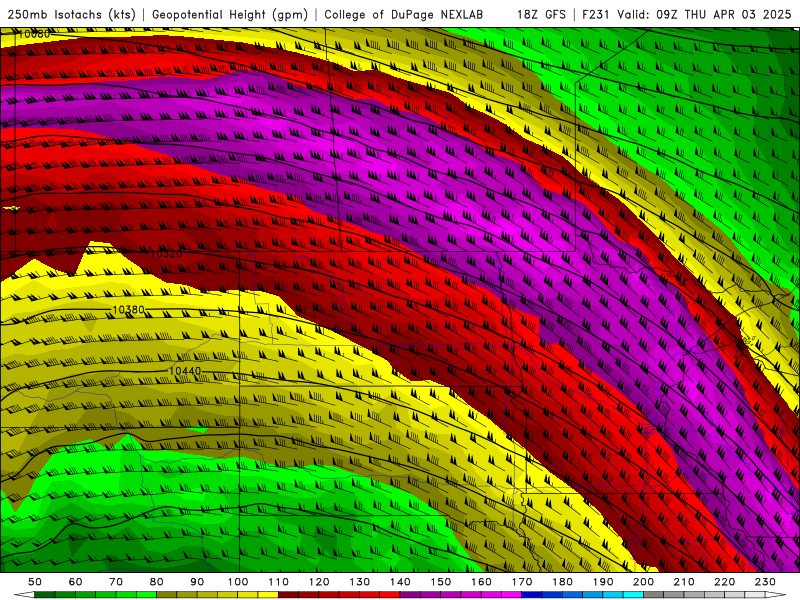Click the 10380 height contour label

pyautogui.click(x=129, y=310)
